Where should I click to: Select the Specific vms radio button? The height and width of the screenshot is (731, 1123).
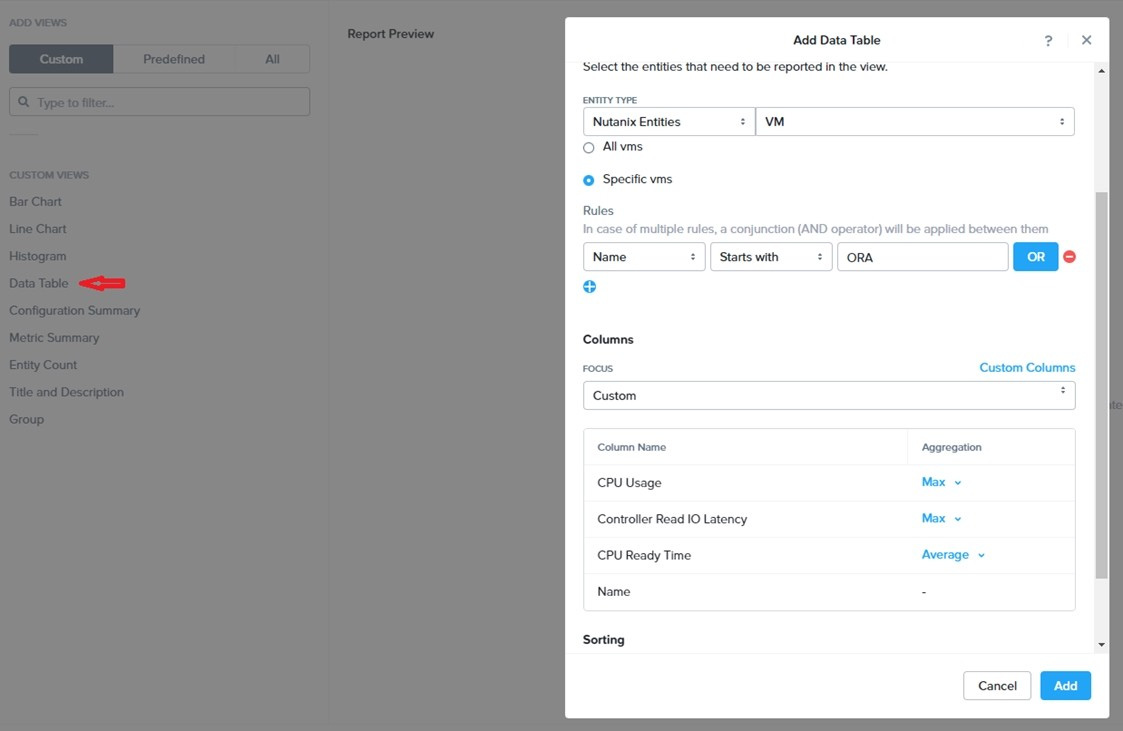pos(589,180)
